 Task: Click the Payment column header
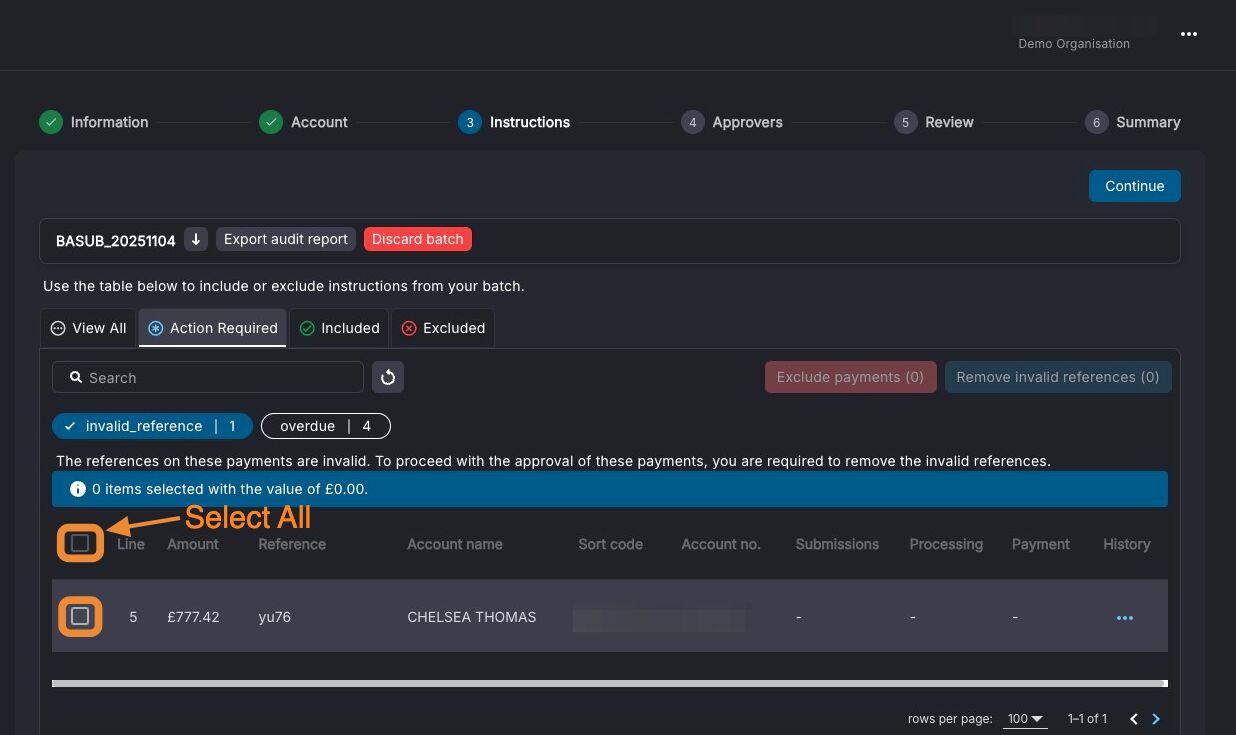[x=1041, y=544]
